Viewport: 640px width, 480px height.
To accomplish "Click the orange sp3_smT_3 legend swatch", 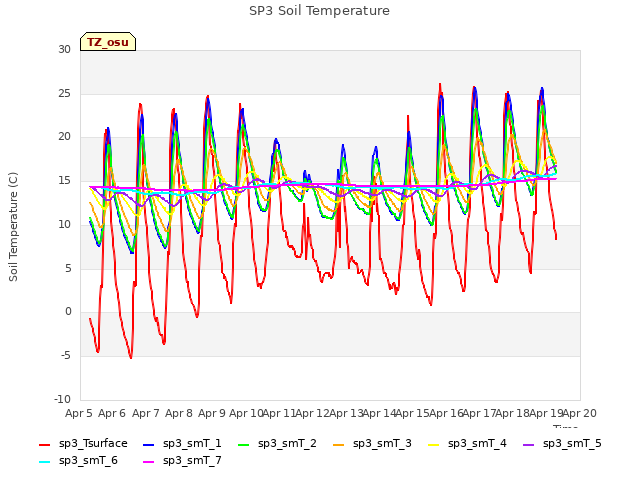I will 339,444.
